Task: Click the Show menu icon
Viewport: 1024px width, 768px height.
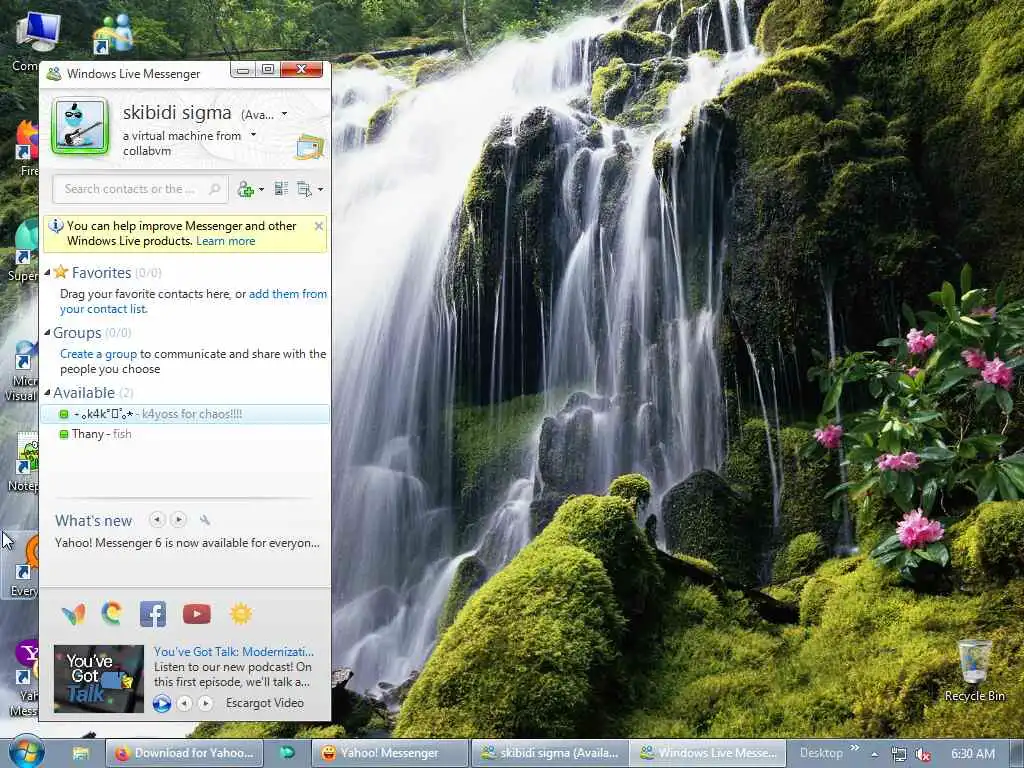Action: (304, 189)
